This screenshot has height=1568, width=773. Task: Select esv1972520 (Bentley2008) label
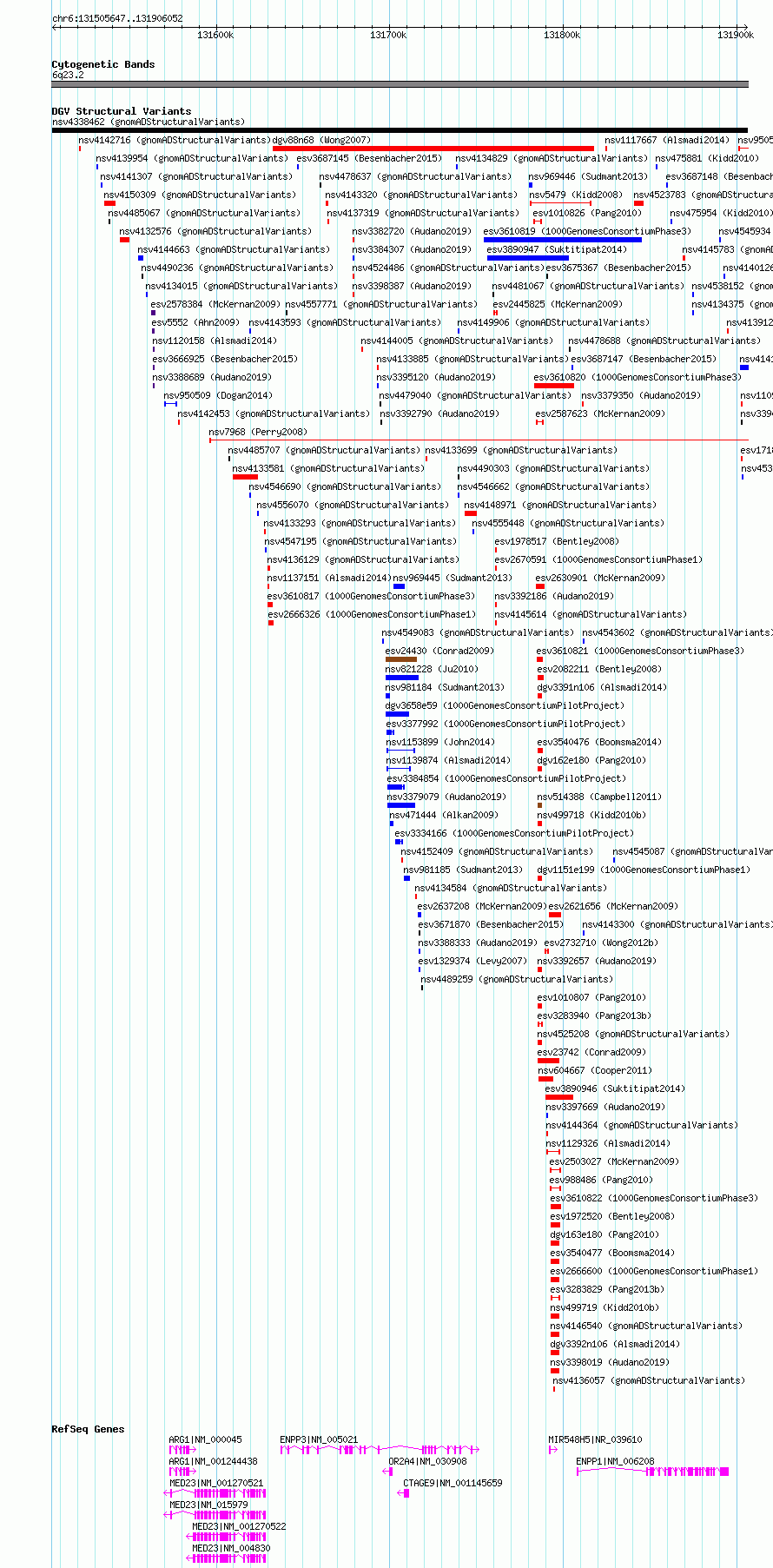click(612, 1216)
